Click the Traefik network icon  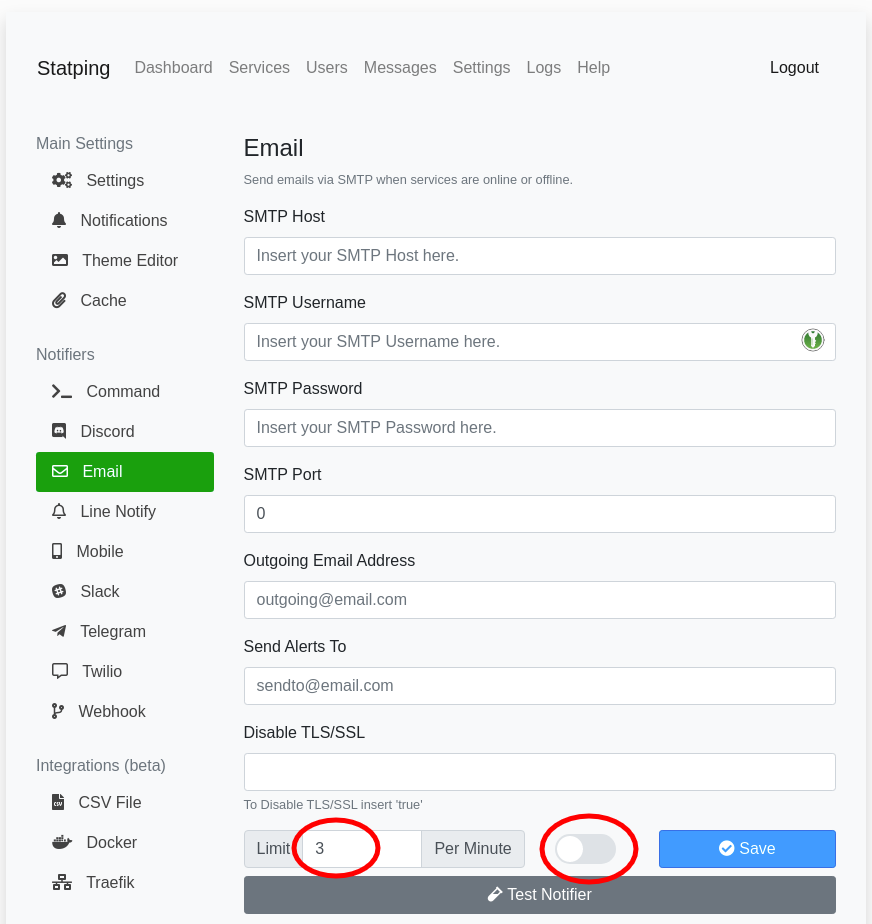(62, 883)
